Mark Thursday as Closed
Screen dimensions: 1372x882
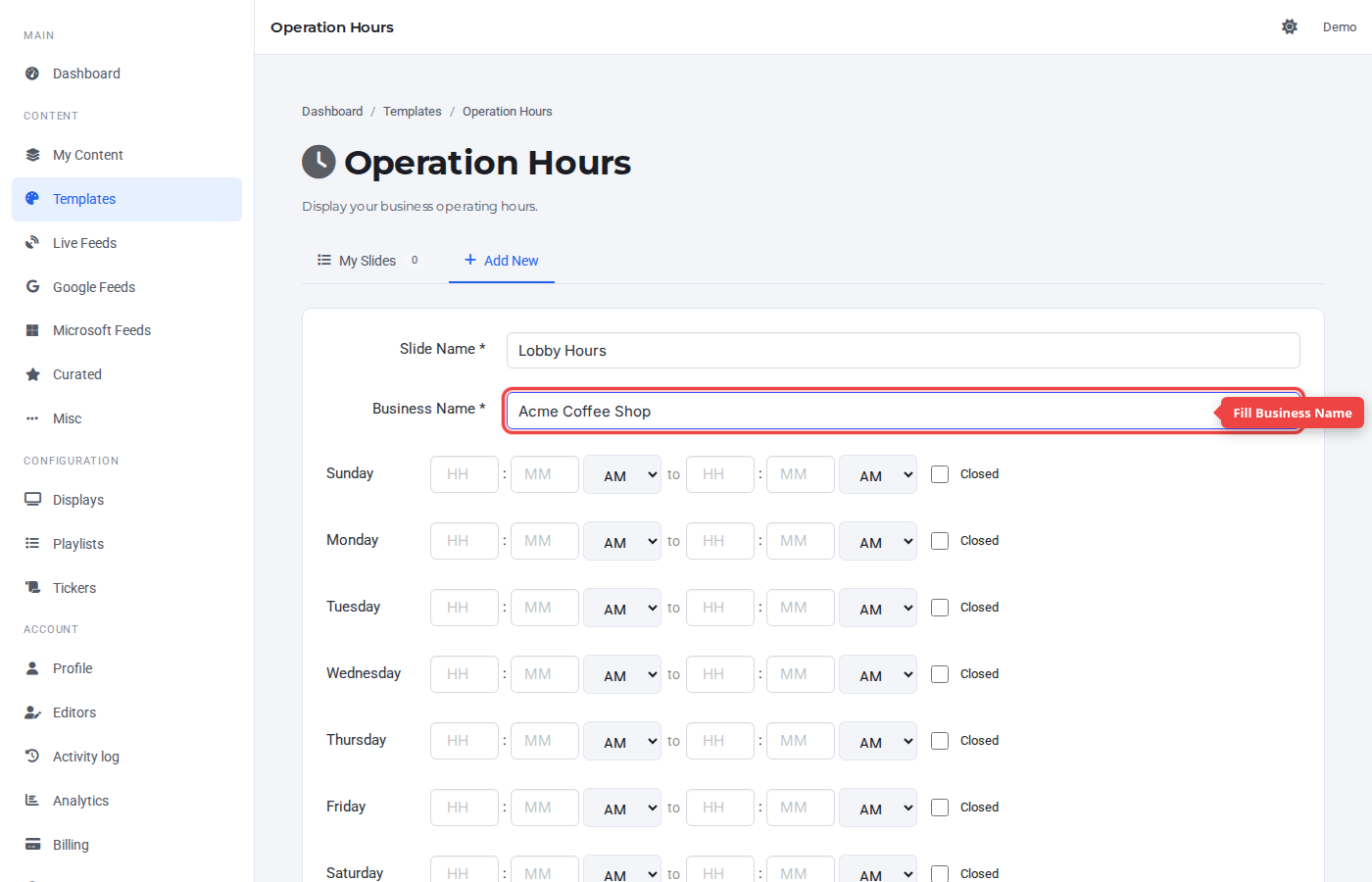pos(940,741)
